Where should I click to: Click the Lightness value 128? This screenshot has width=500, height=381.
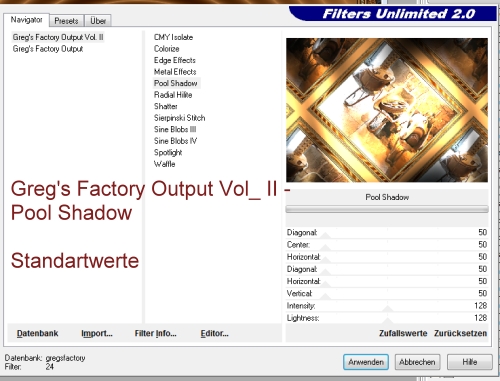[x=480, y=318]
